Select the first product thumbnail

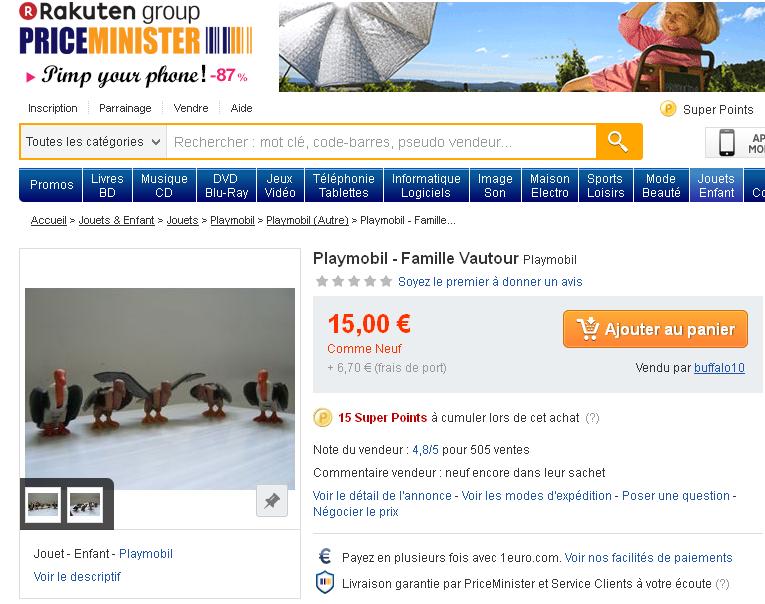43,505
